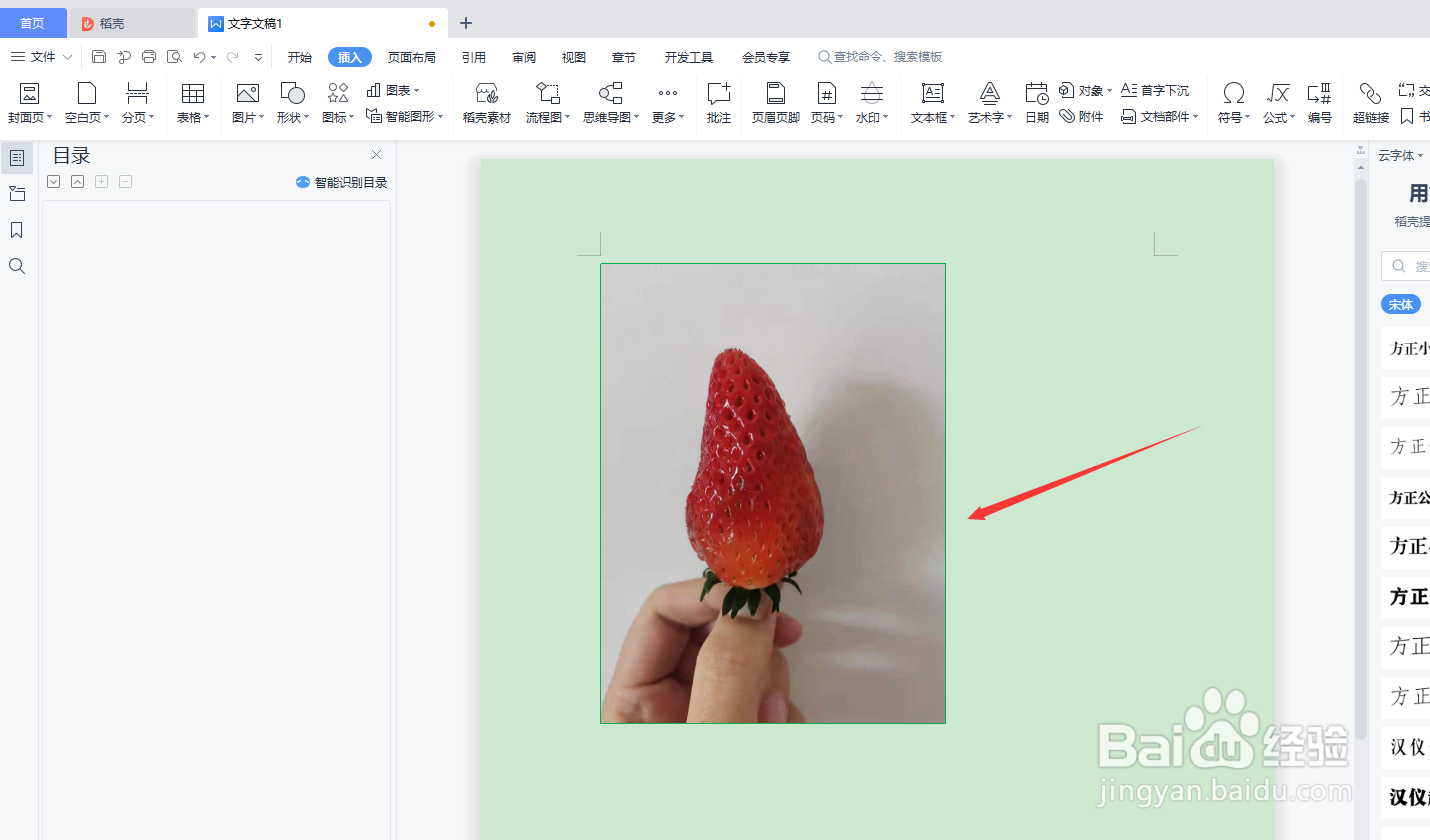Click the symbol (符号) omega icon
The height and width of the screenshot is (840, 1430).
click(x=1234, y=94)
